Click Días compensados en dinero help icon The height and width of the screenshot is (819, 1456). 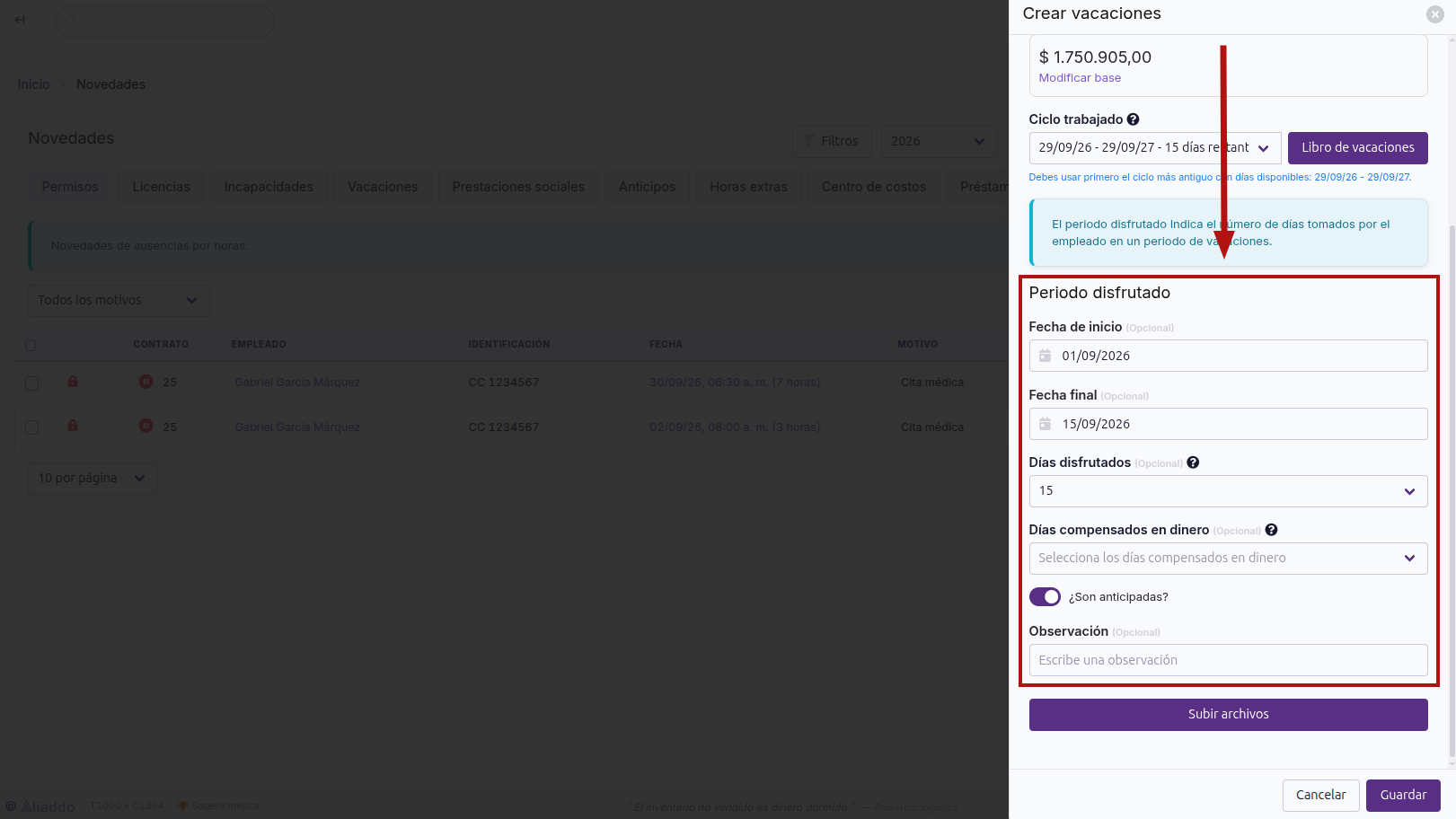click(1271, 530)
